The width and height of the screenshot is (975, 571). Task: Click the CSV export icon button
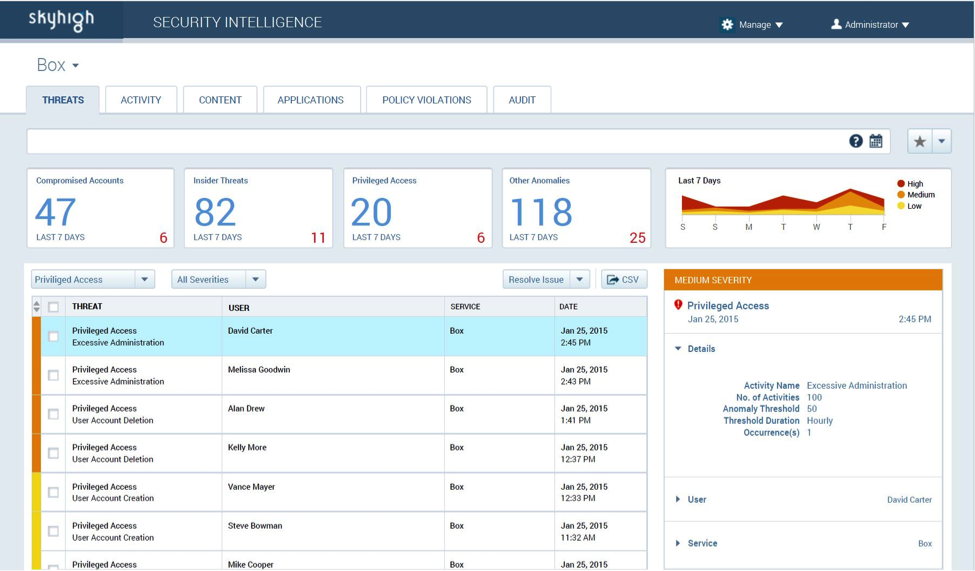tap(624, 279)
